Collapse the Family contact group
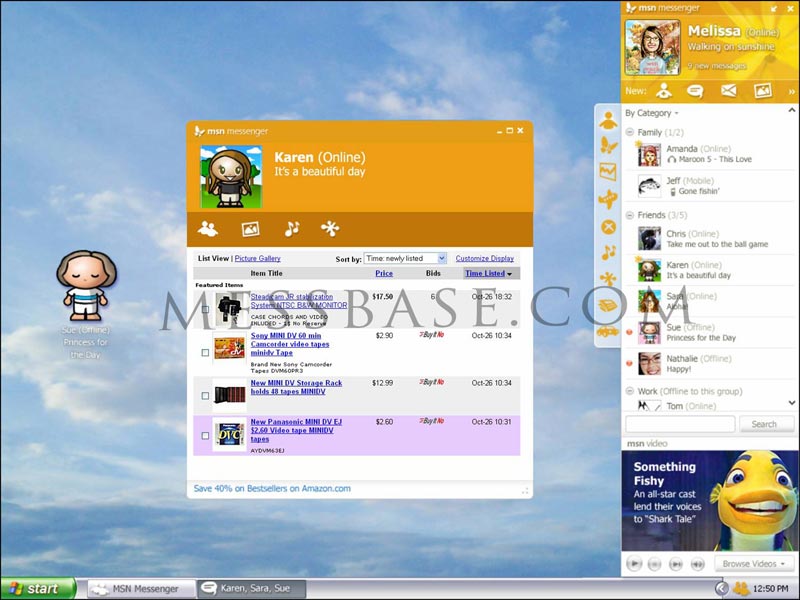The width and height of the screenshot is (800, 600). tap(630, 132)
